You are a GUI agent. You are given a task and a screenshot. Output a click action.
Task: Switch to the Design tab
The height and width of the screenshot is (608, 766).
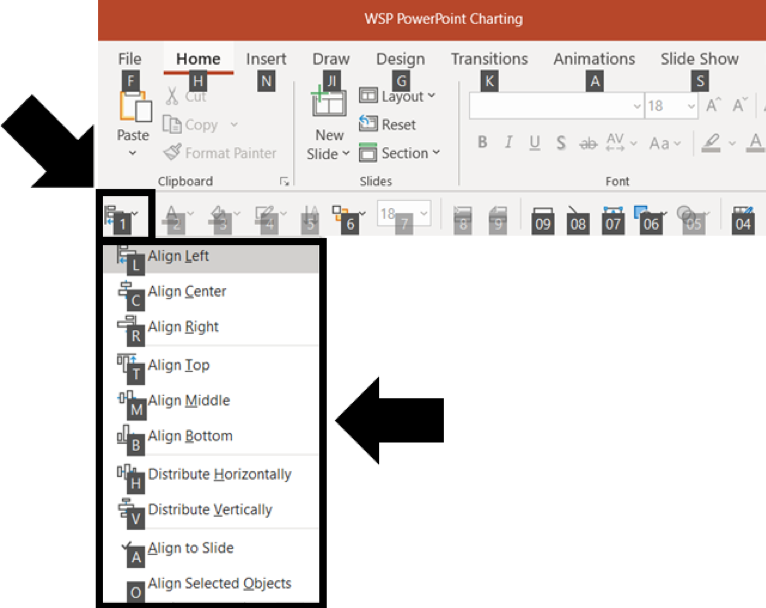click(x=400, y=59)
